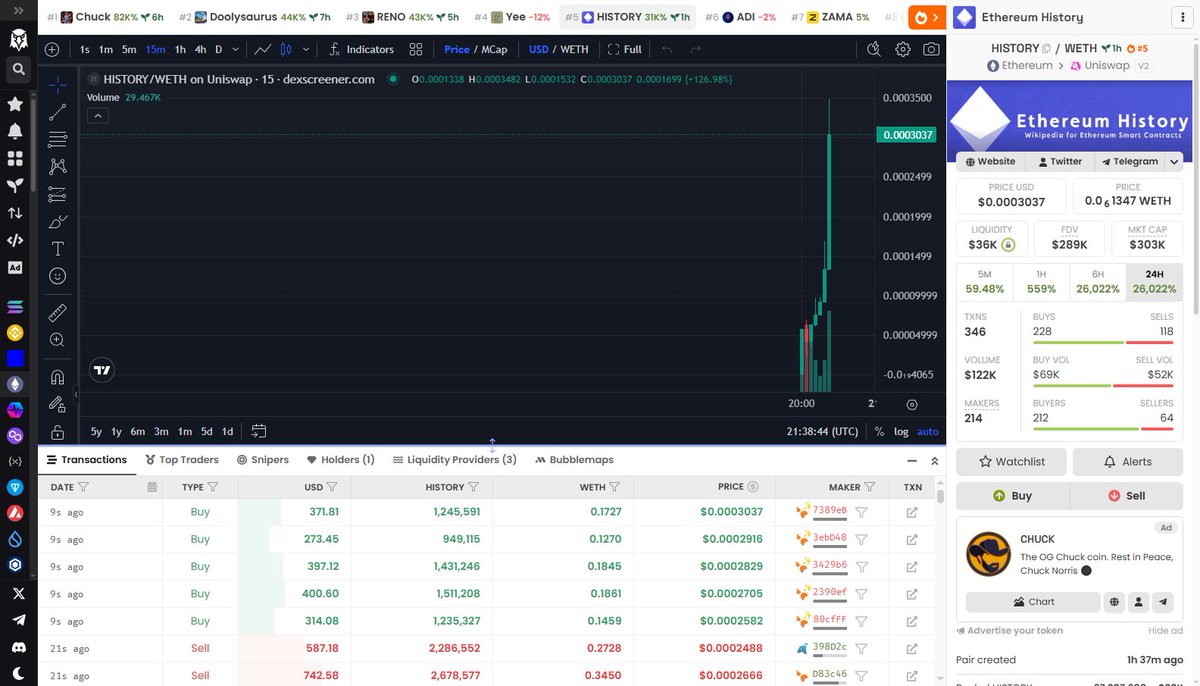Viewport: 1200px width, 686px height.
Task: Select the chart zoom-in tool
Action: coord(58,340)
